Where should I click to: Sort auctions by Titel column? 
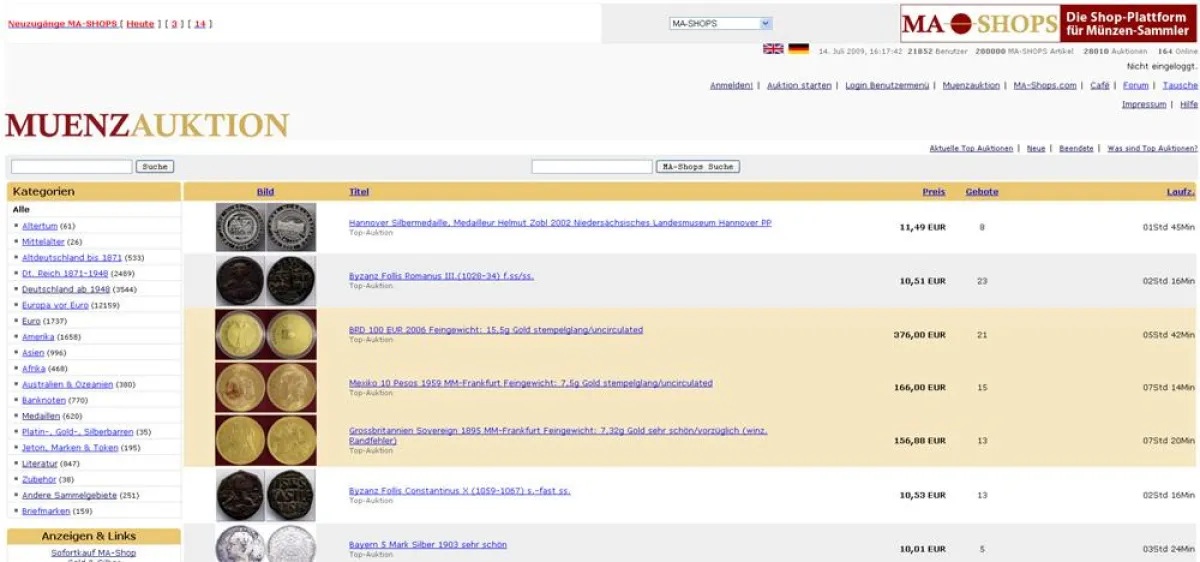click(359, 192)
